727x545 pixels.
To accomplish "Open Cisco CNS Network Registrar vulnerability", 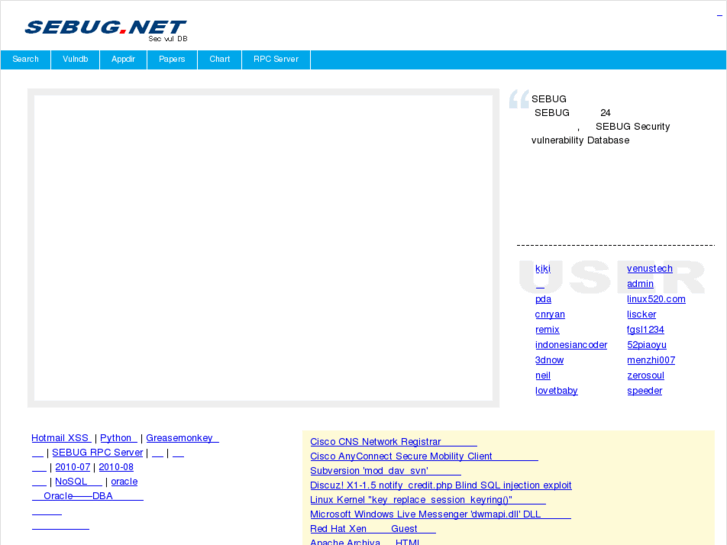I will 393,442.
